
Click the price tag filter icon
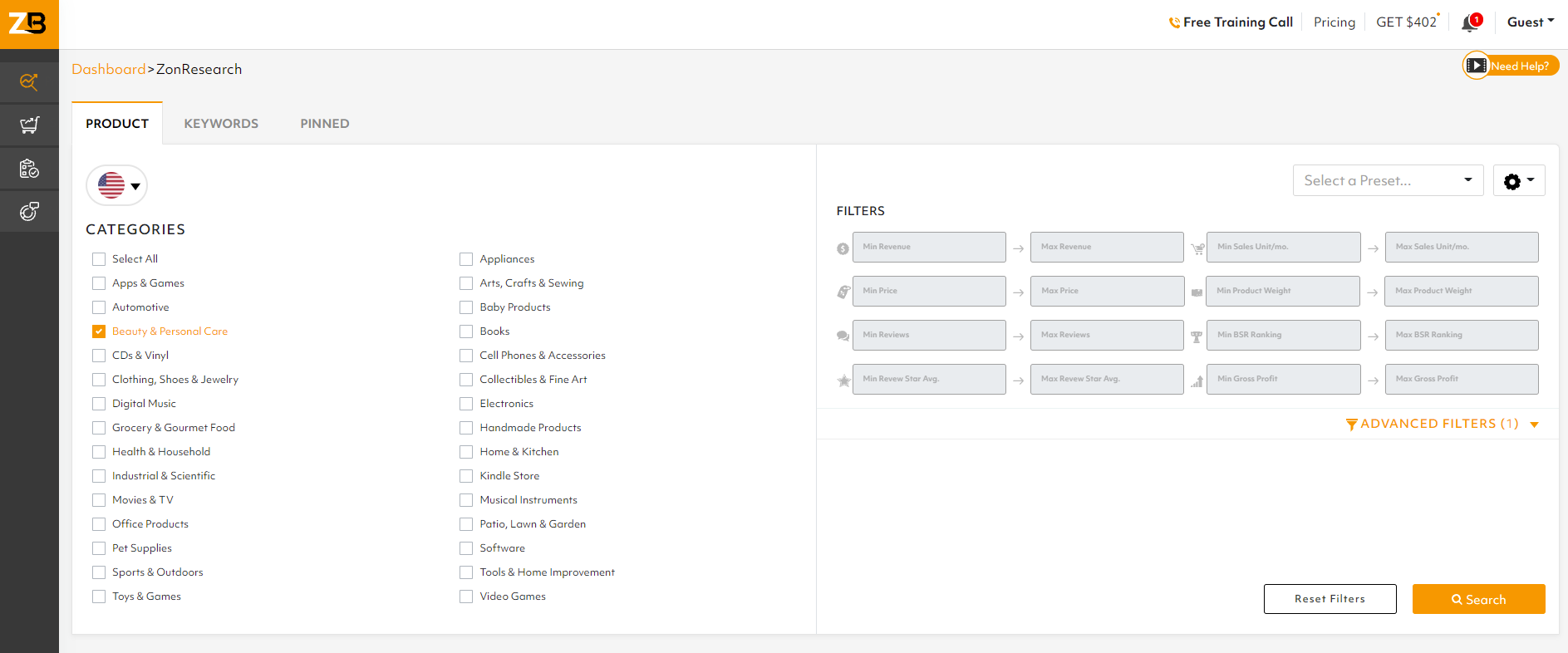pyautogui.click(x=843, y=292)
